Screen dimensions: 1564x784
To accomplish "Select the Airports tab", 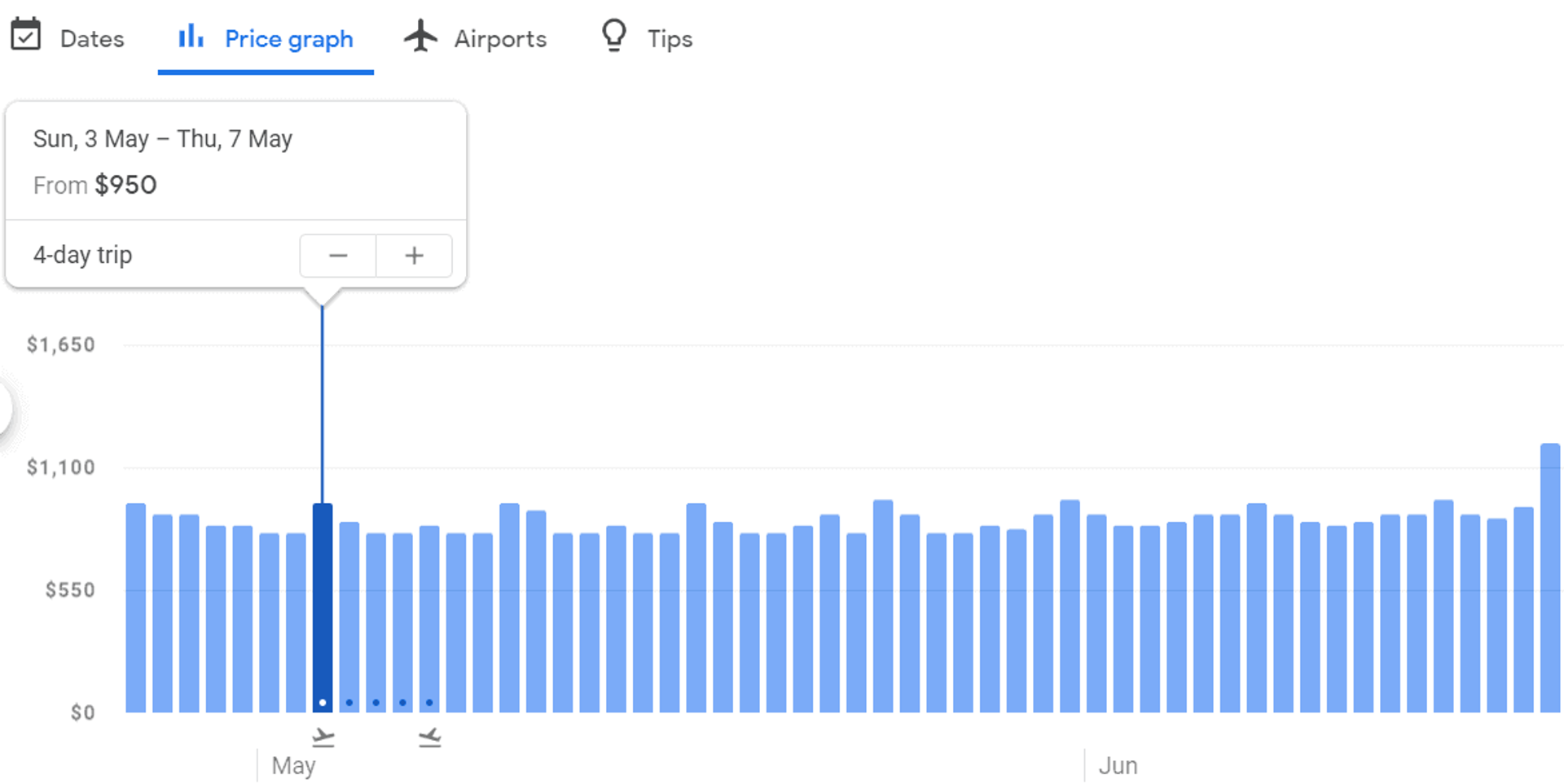I will click(500, 38).
